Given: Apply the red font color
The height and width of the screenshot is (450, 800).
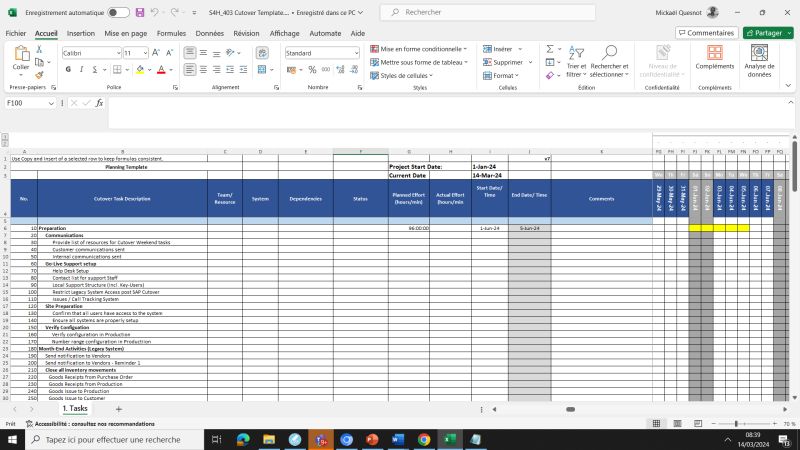Looking at the screenshot, I should click(x=161, y=69).
